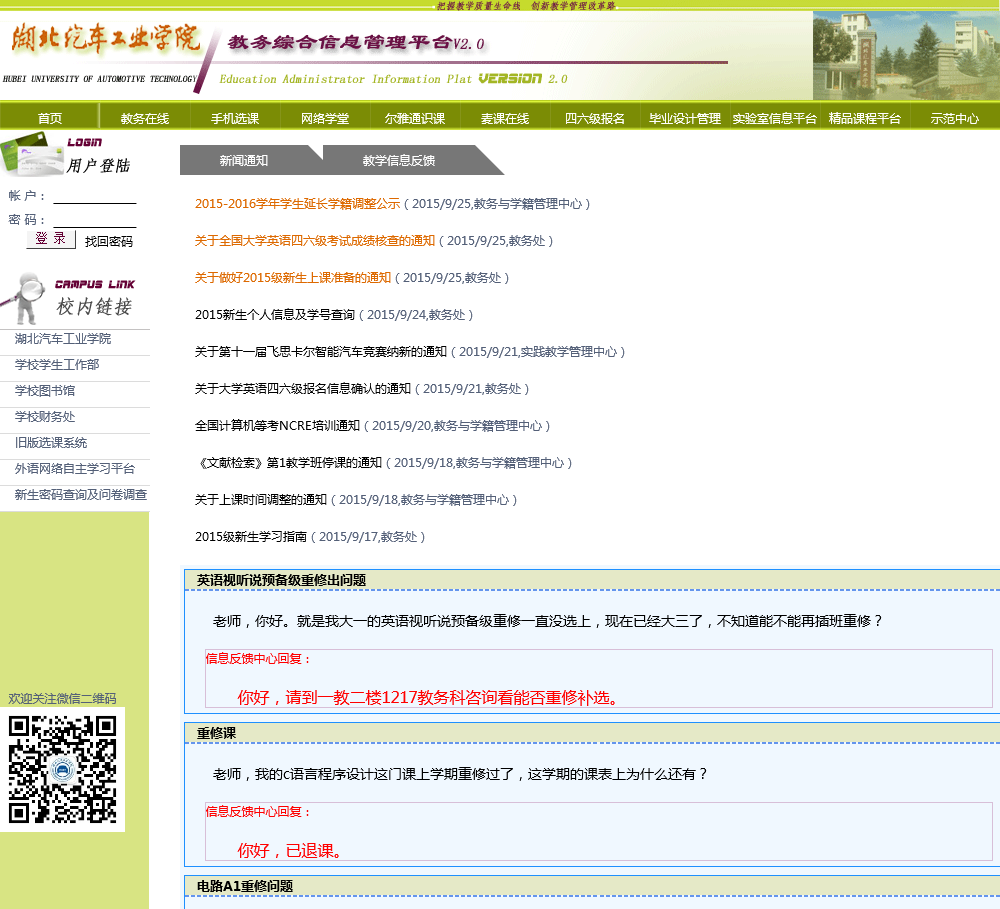Open the 2015级新生学习指南 notice
The height and width of the screenshot is (909, 1000).
(251, 536)
